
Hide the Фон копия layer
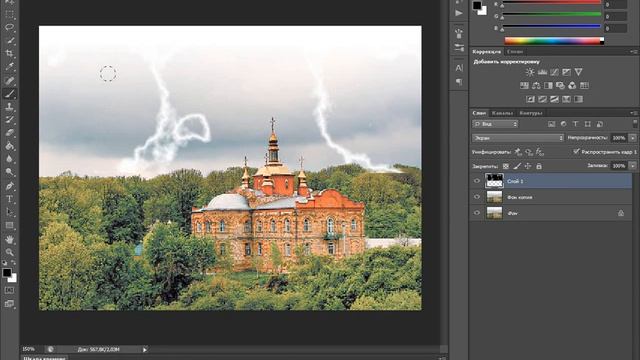coord(477,197)
